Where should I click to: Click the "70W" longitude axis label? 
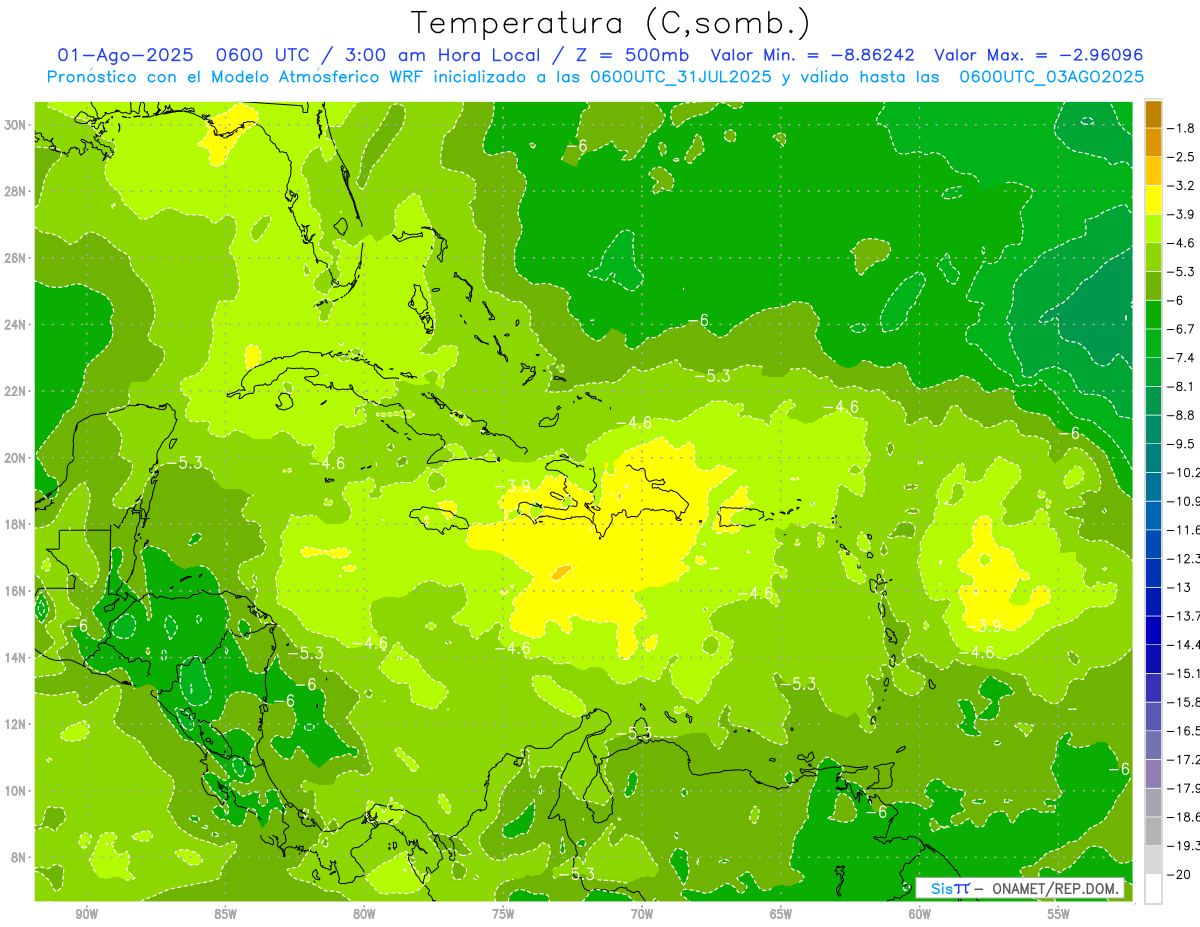pos(642,914)
